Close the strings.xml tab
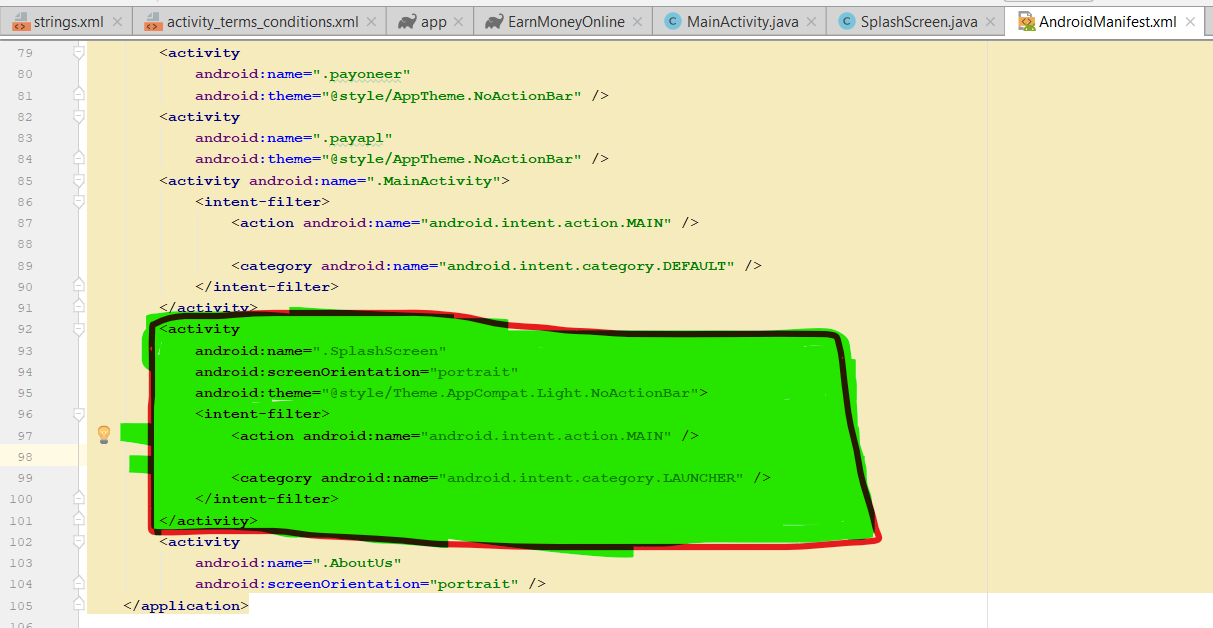Viewport: 1213px width, 628px height. pyautogui.click(x=117, y=22)
